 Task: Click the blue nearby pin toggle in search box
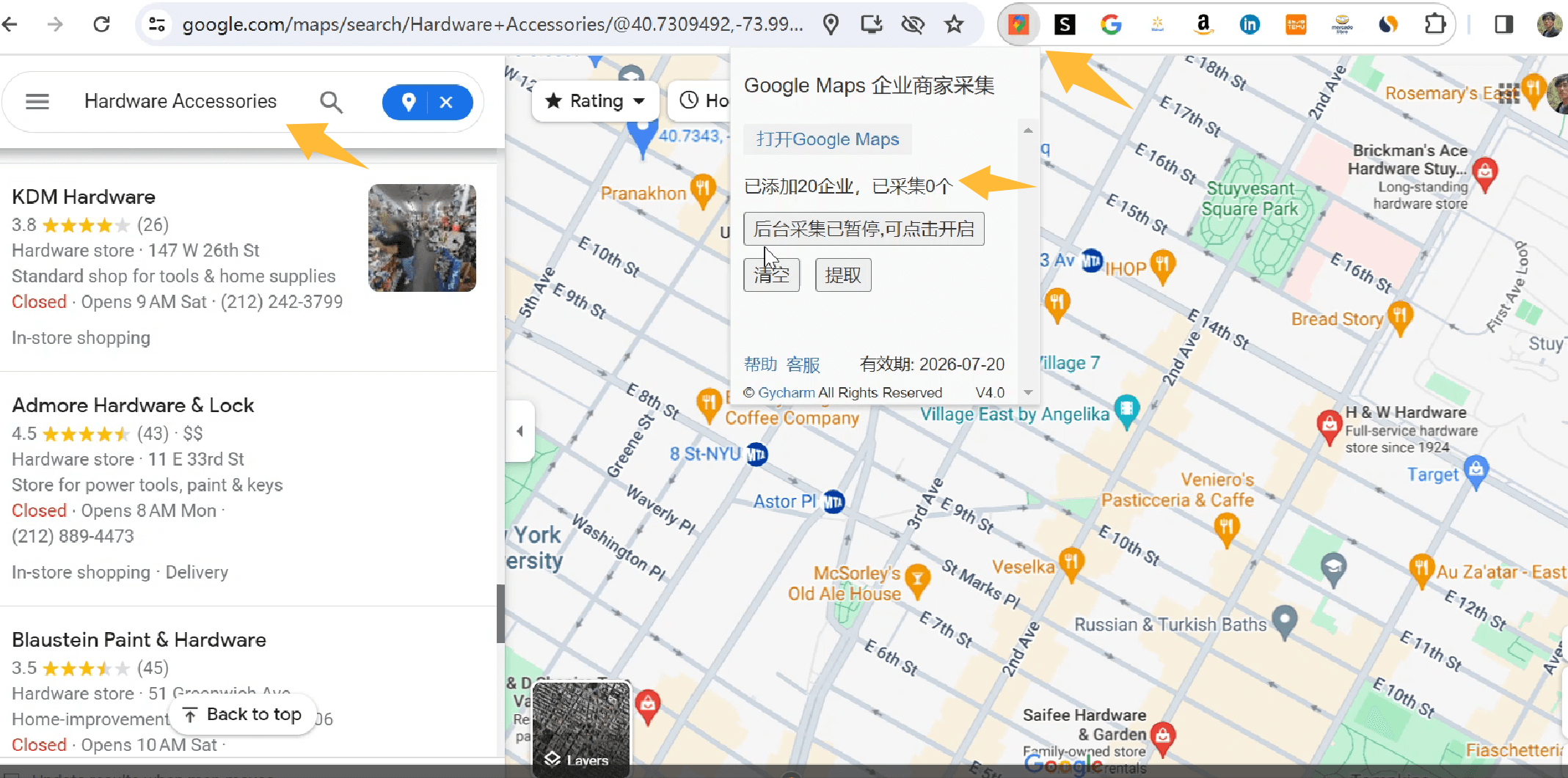click(409, 102)
